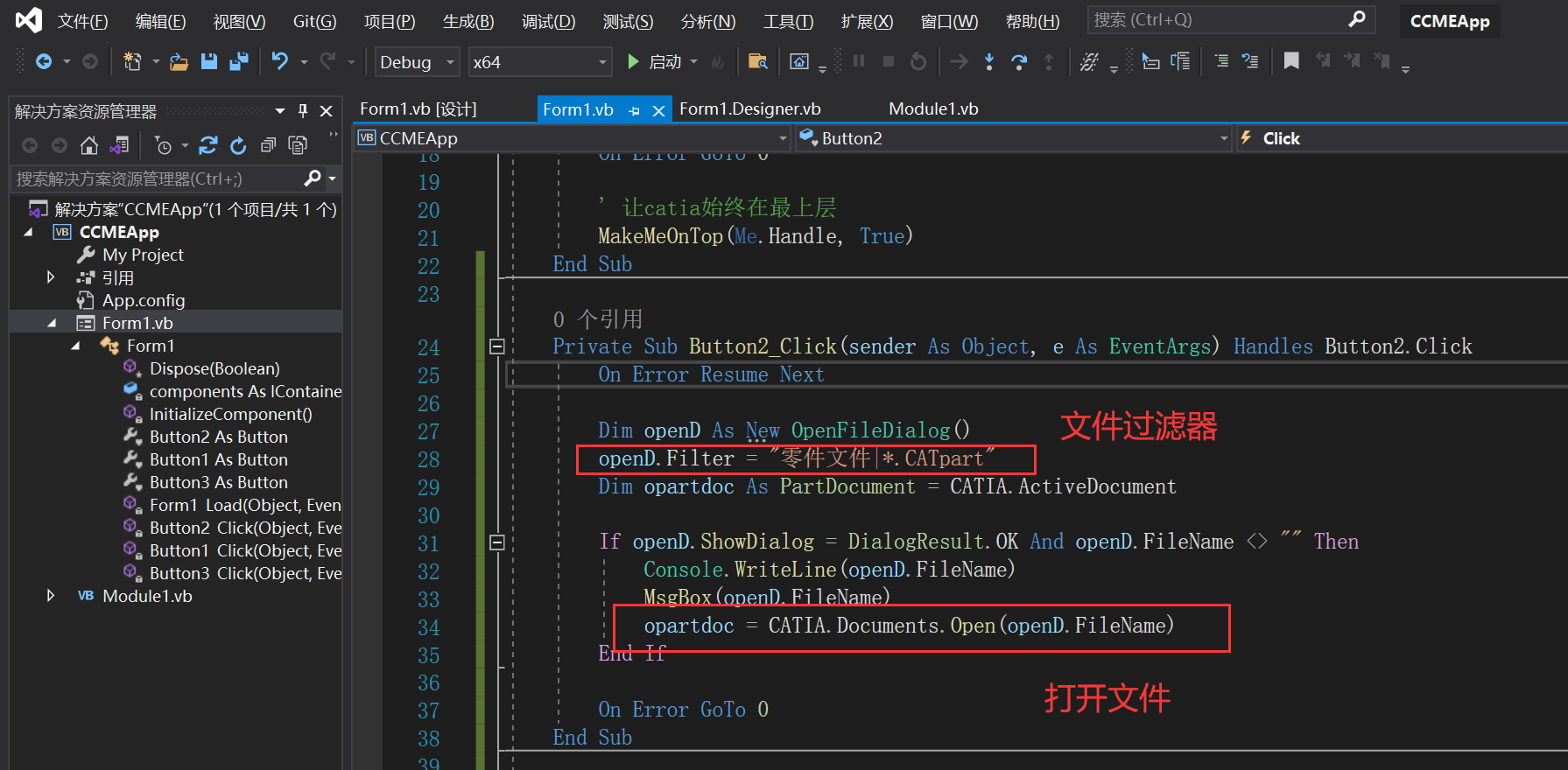
Task: Collapse all items in Solution Explorer
Action: [268, 145]
